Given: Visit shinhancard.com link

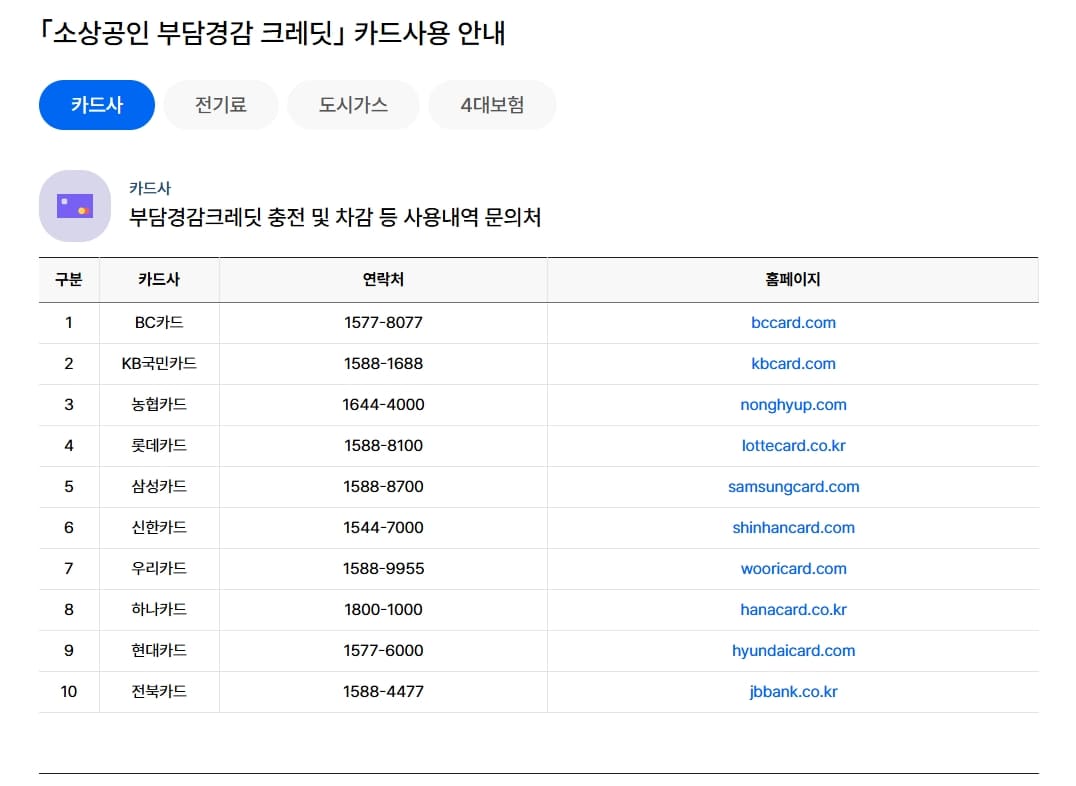Looking at the screenshot, I should tap(793, 528).
